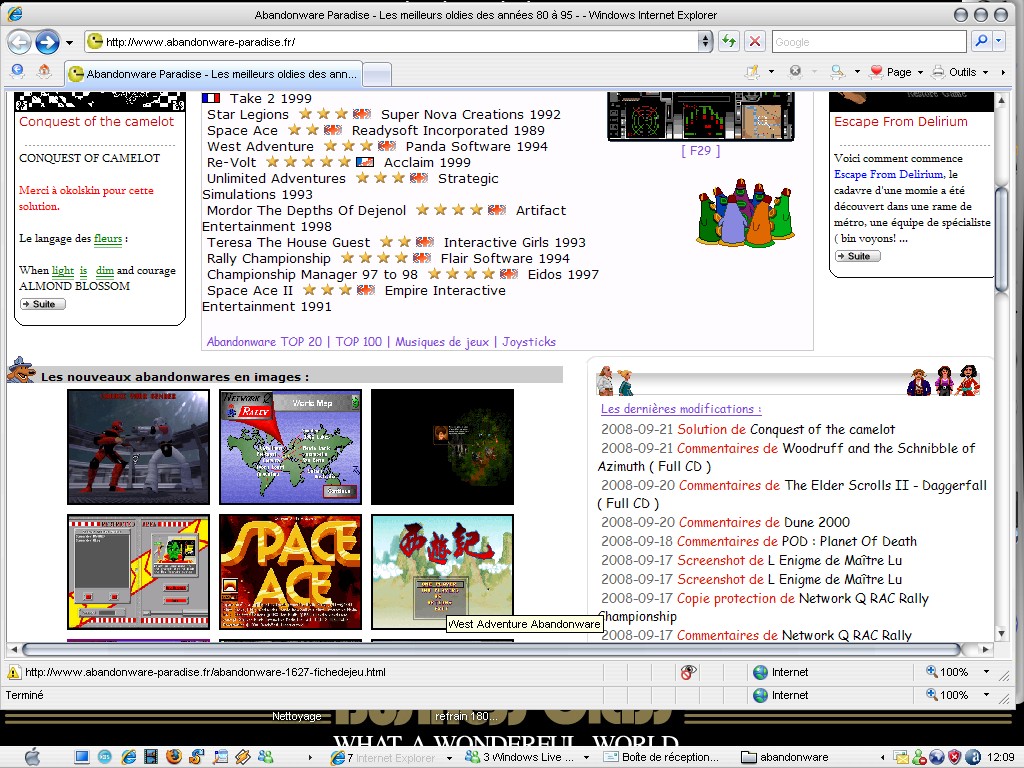Open the address bar history dropdown
This screenshot has width=1024, height=768.
pyautogui.click(x=705, y=42)
